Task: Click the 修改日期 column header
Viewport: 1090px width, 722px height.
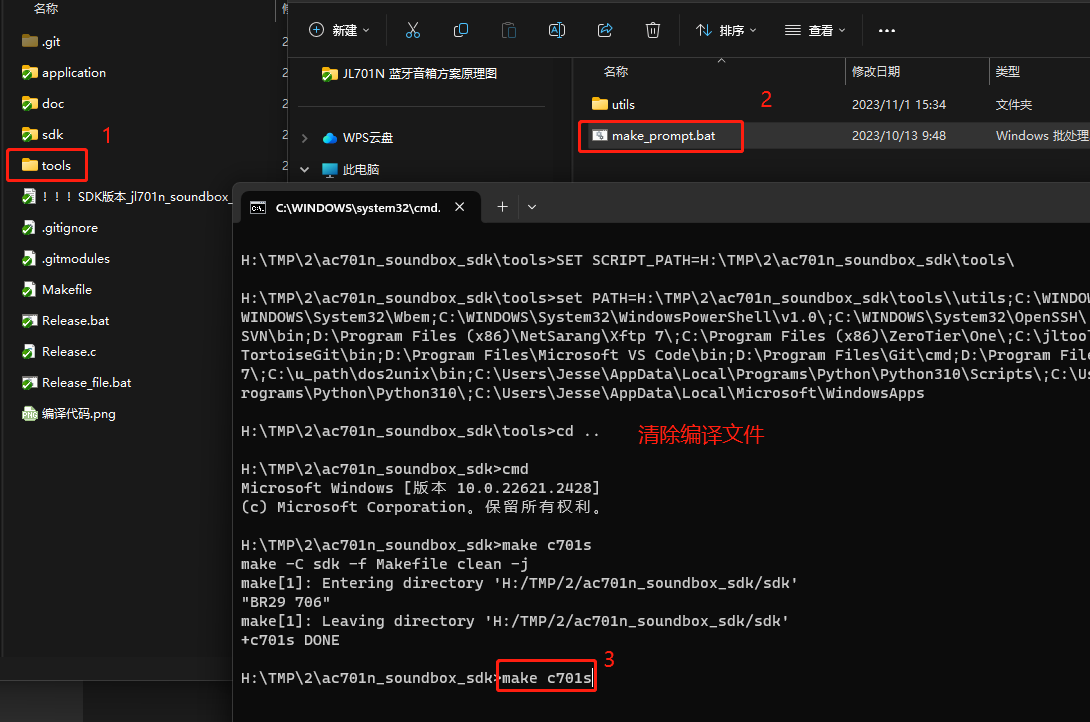Action: tap(876, 72)
